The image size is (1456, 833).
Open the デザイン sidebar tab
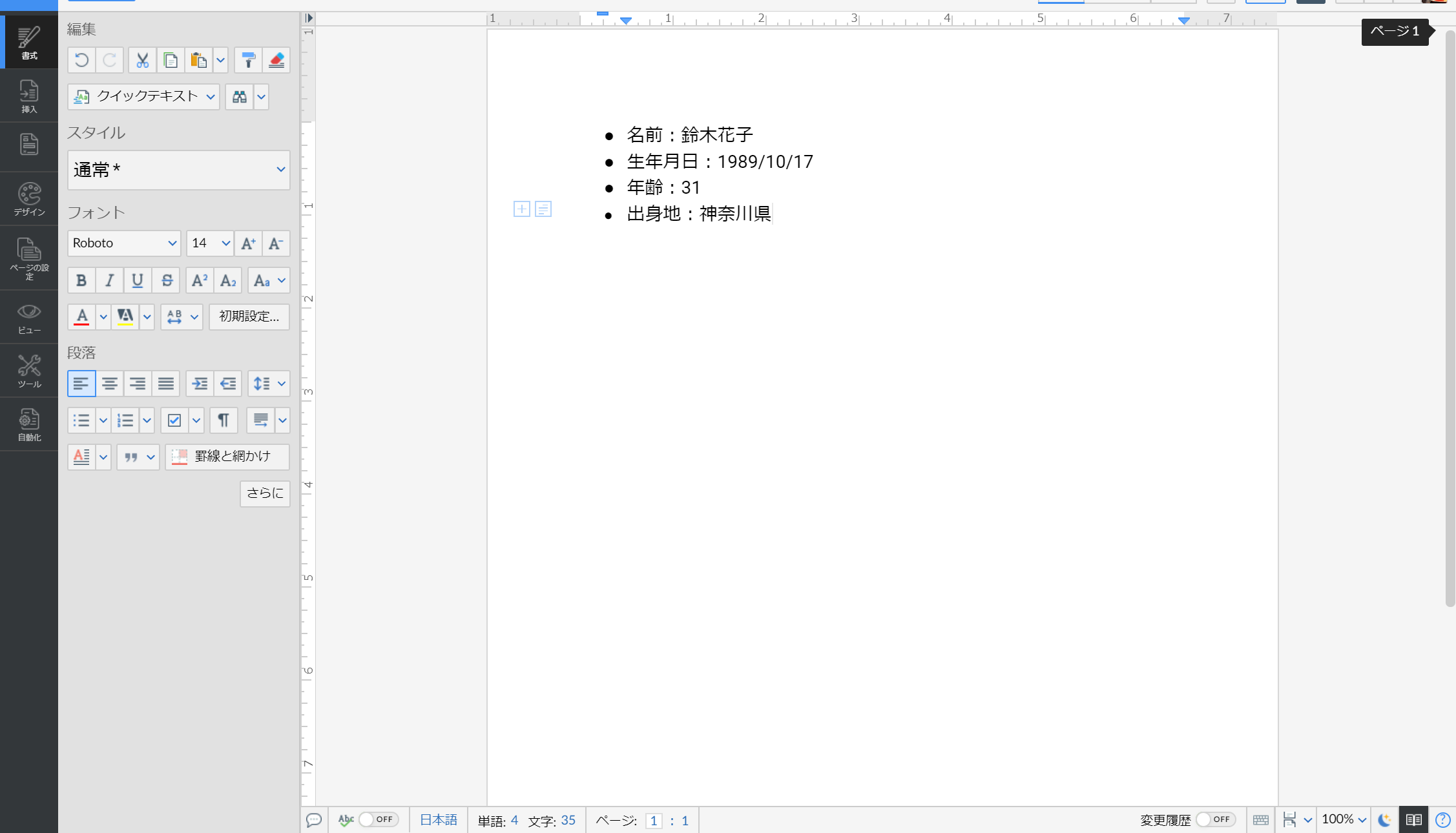tap(29, 199)
